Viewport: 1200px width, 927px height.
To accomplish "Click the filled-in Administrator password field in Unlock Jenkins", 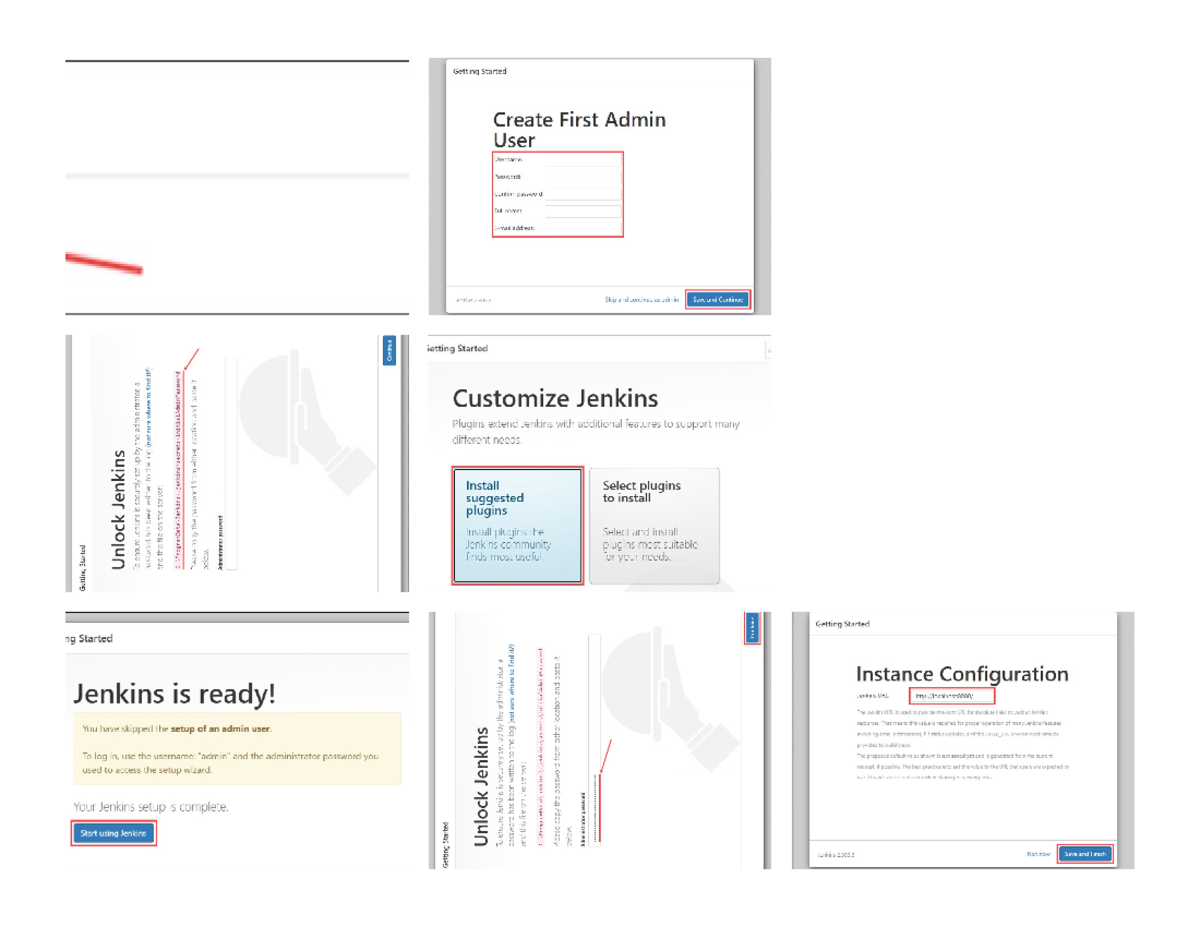I will pyautogui.click(x=594, y=740).
